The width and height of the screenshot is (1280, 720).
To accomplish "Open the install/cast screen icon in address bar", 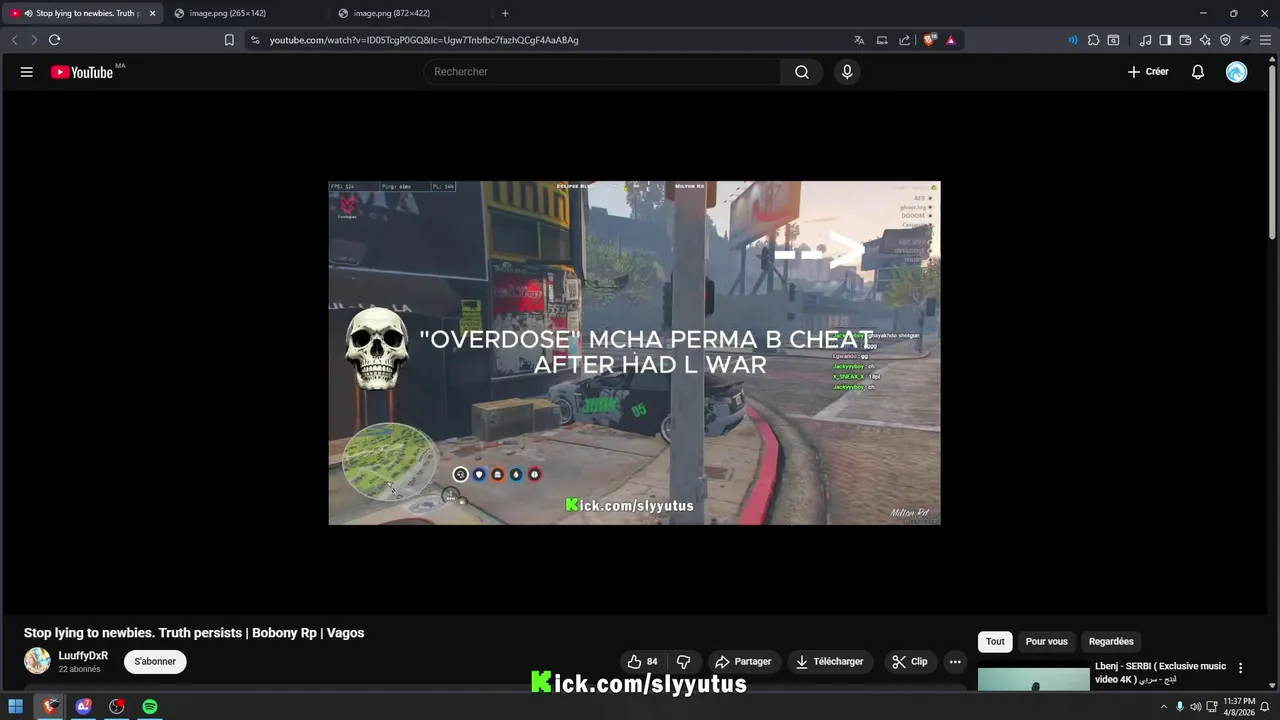I will pos(882,40).
